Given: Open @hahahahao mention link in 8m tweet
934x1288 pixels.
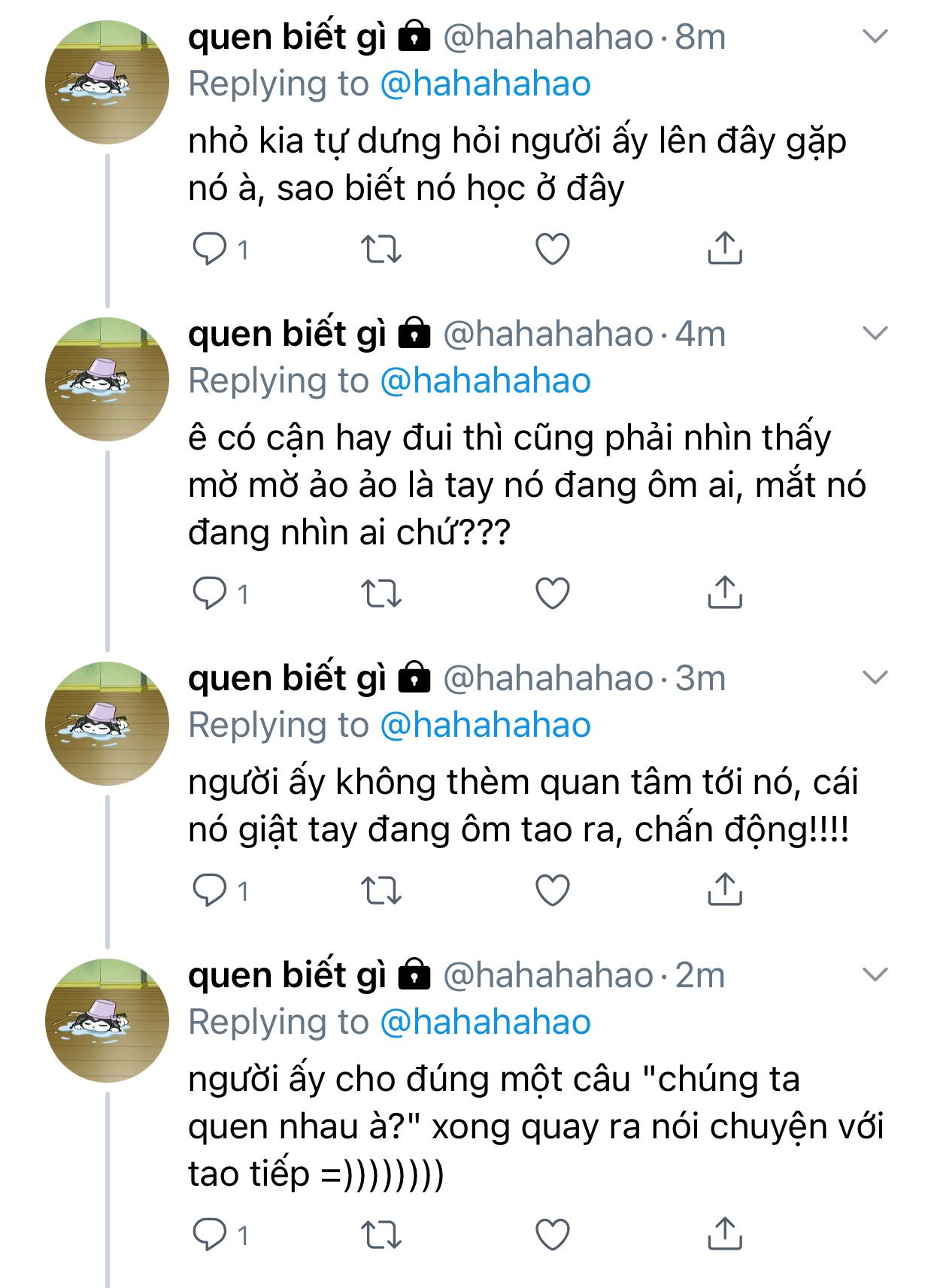Looking at the screenshot, I should point(485,83).
